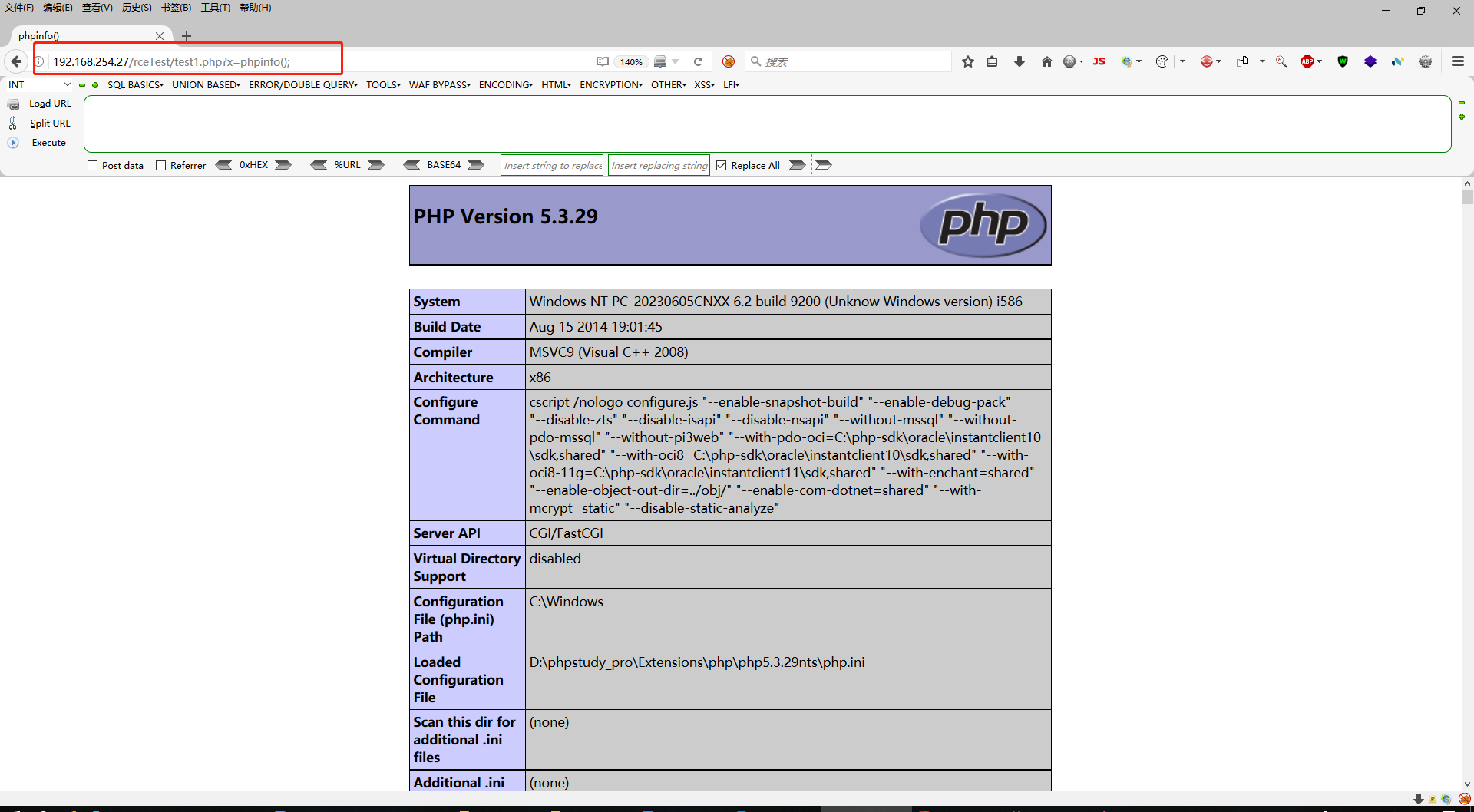The width and height of the screenshot is (1474, 812).
Task: Click the orange blocked icon beside reload
Action: pyautogui.click(x=729, y=61)
